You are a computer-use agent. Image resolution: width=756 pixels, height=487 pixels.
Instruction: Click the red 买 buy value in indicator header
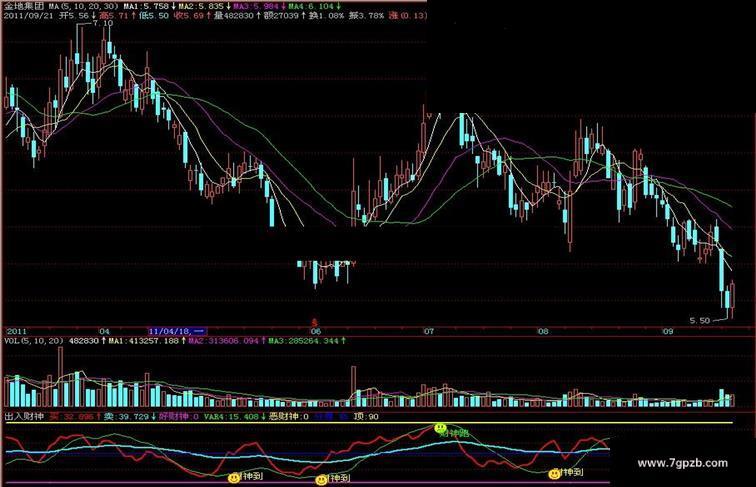[71, 417]
